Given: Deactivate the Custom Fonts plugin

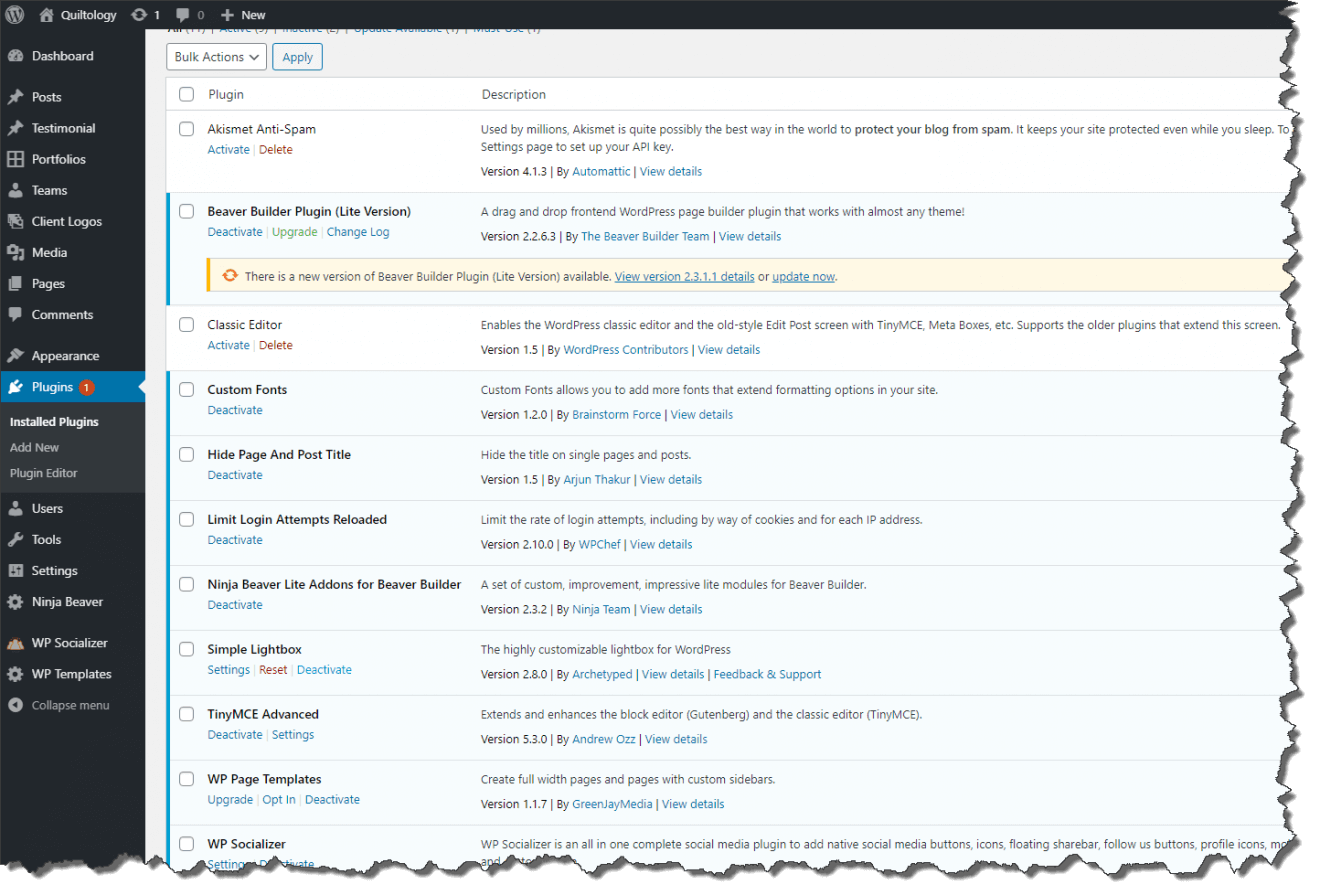Looking at the screenshot, I should [235, 410].
